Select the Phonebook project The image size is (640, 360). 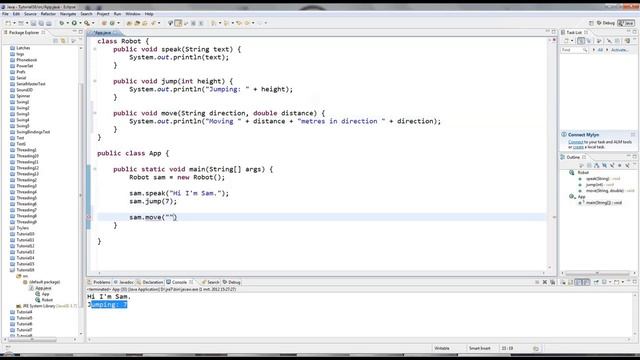(x=24, y=60)
